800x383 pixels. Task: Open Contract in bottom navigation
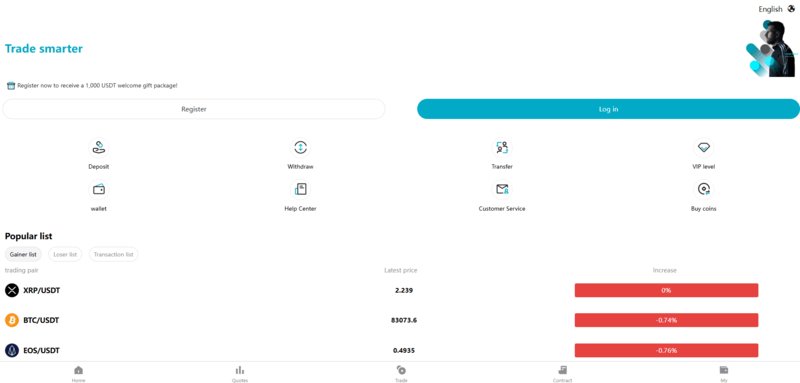pyautogui.click(x=562, y=373)
